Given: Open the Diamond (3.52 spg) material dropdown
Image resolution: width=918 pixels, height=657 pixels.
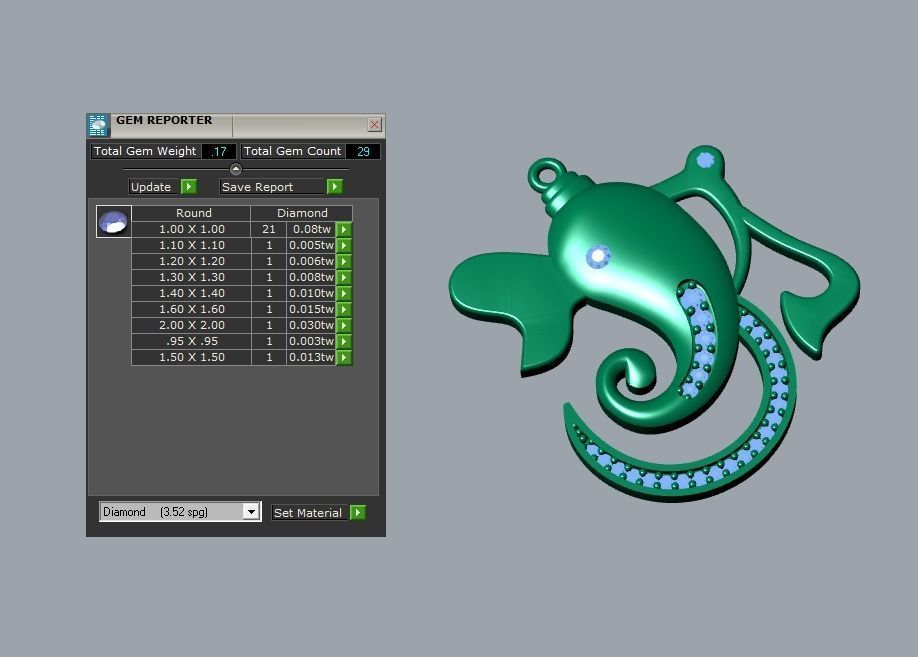Looking at the screenshot, I should click(x=251, y=512).
